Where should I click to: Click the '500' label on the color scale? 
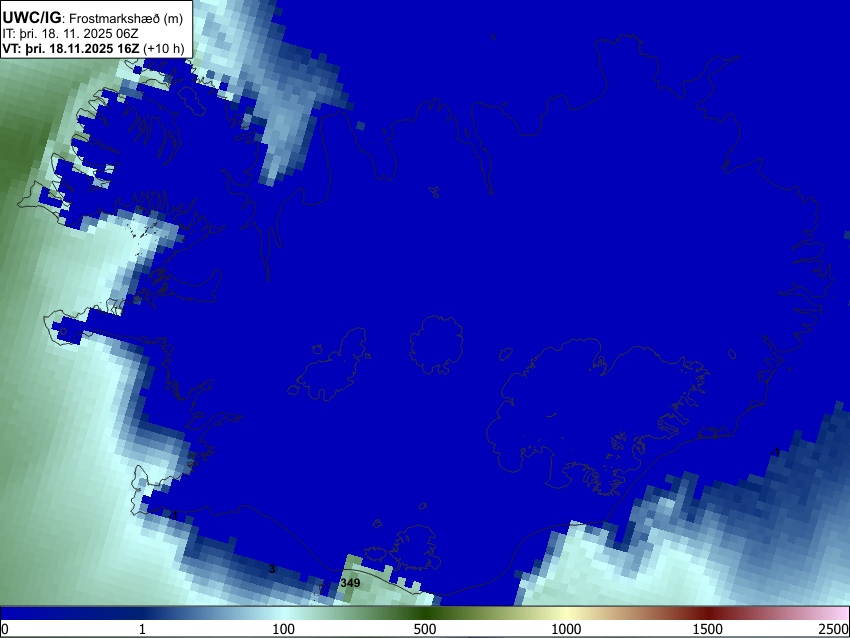pyautogui.click(x=425, y=629)
